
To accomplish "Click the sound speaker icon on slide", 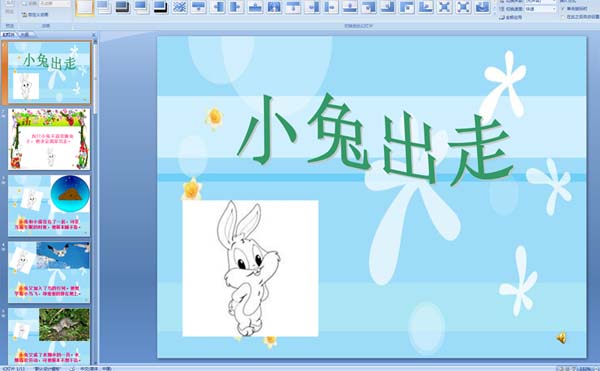I will [561, 337].
